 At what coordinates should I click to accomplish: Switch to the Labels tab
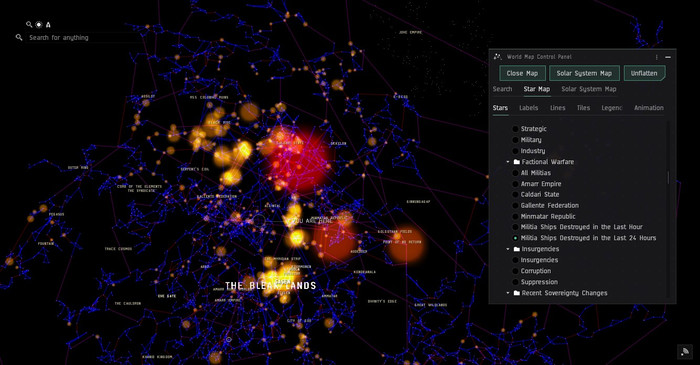529,108
